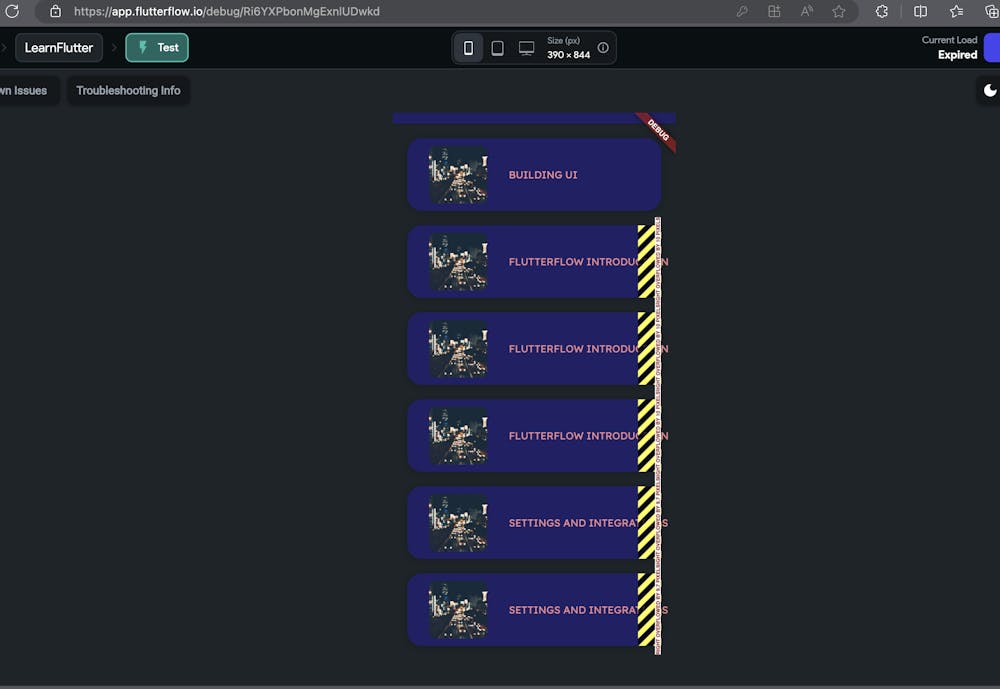Click the BUILDING UI card thumbnail image
Viewport: 1000px width, 689px height.
pos(459,175)
